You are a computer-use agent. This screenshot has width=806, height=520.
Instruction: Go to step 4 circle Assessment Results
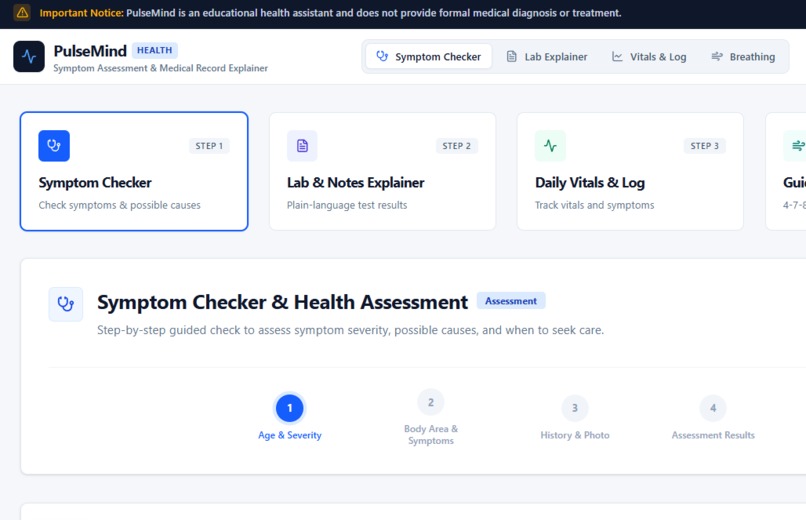pos(713,408)
